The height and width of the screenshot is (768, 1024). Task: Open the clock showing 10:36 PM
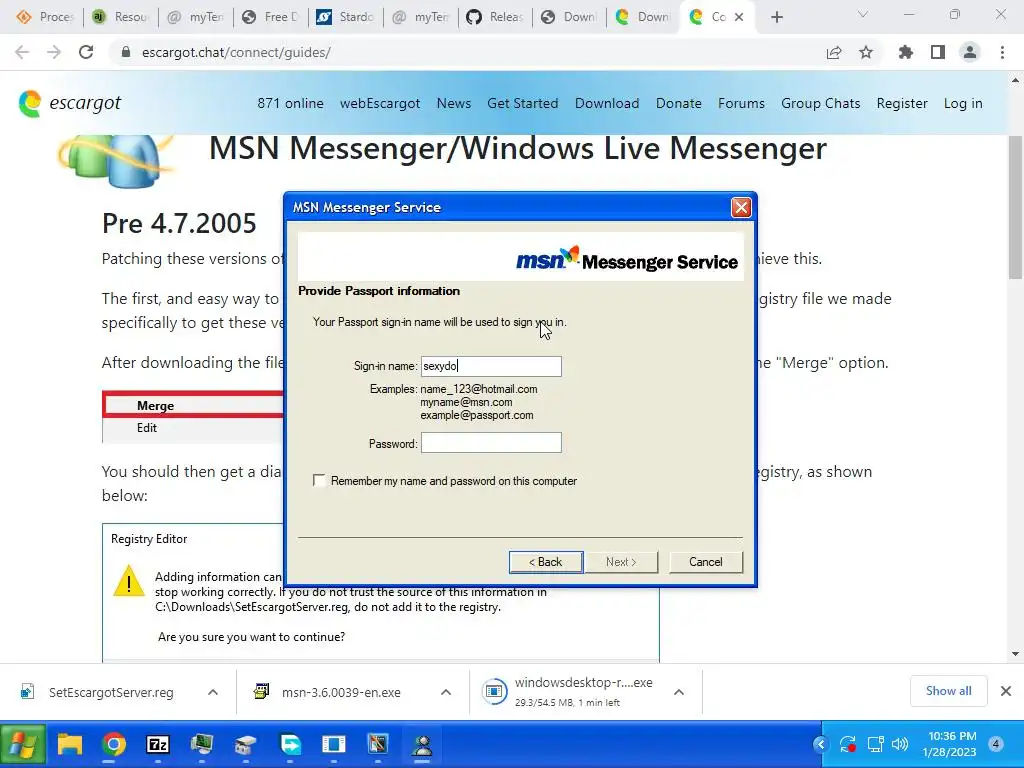(x=950, y=744)
